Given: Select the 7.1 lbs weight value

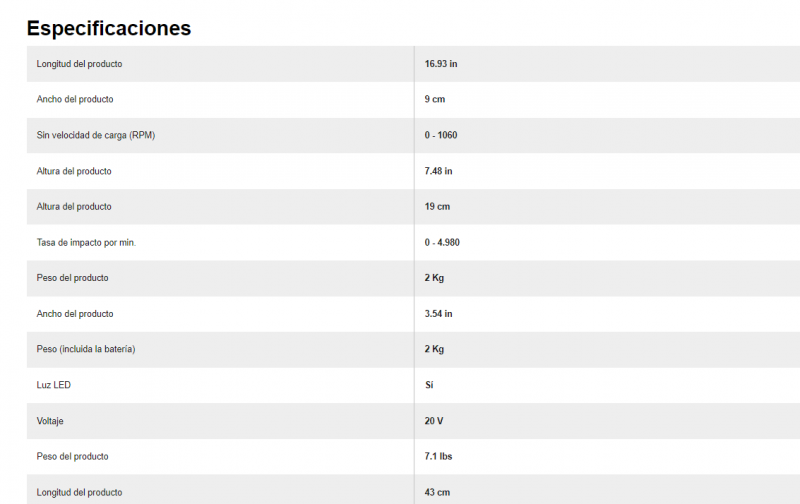Looking at the screenshot, I should 438,457.
